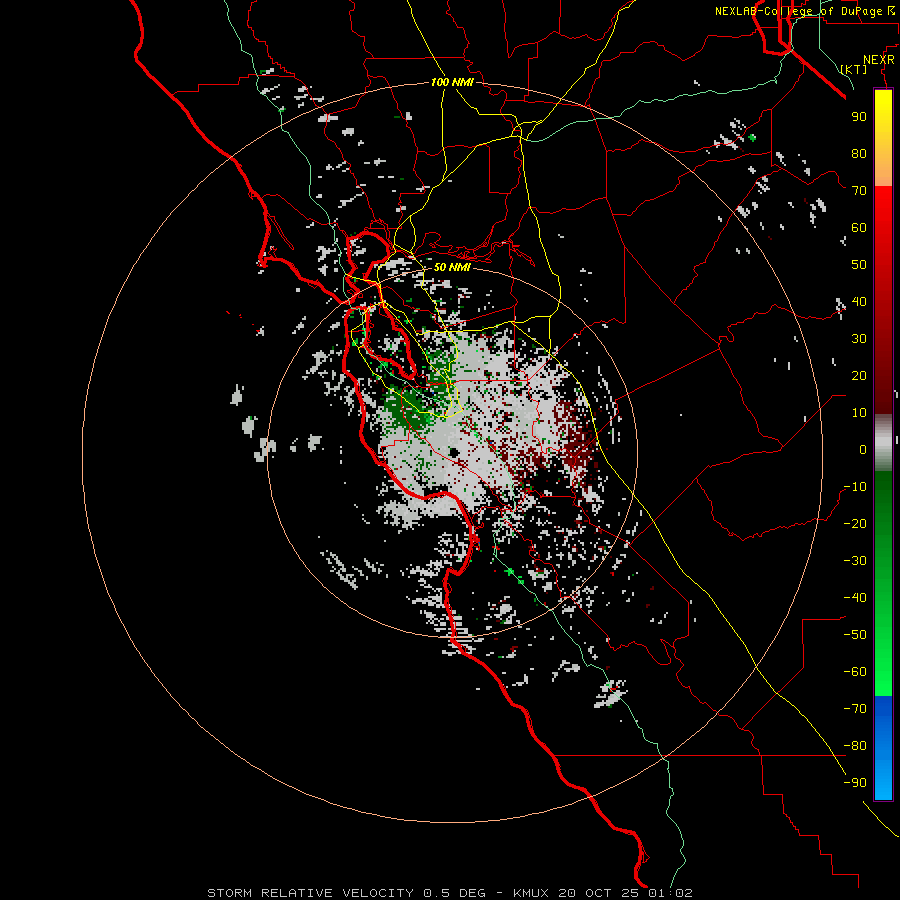The width and height of the screenshot is (900, 900).
Task: Click the -20 scale value
Action: 855,523
